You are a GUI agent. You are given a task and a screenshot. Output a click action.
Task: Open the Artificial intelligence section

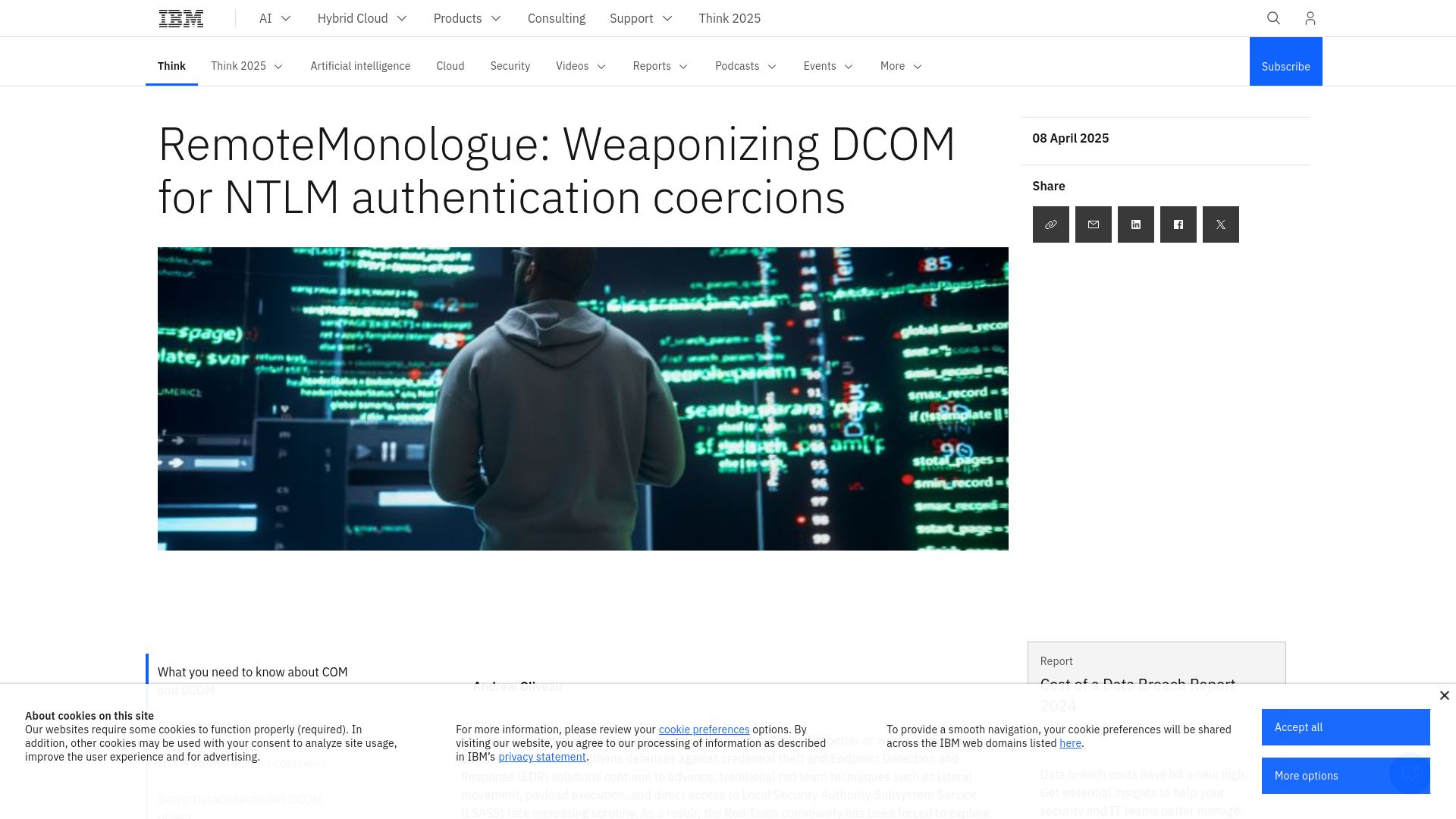tap(360, 66)
